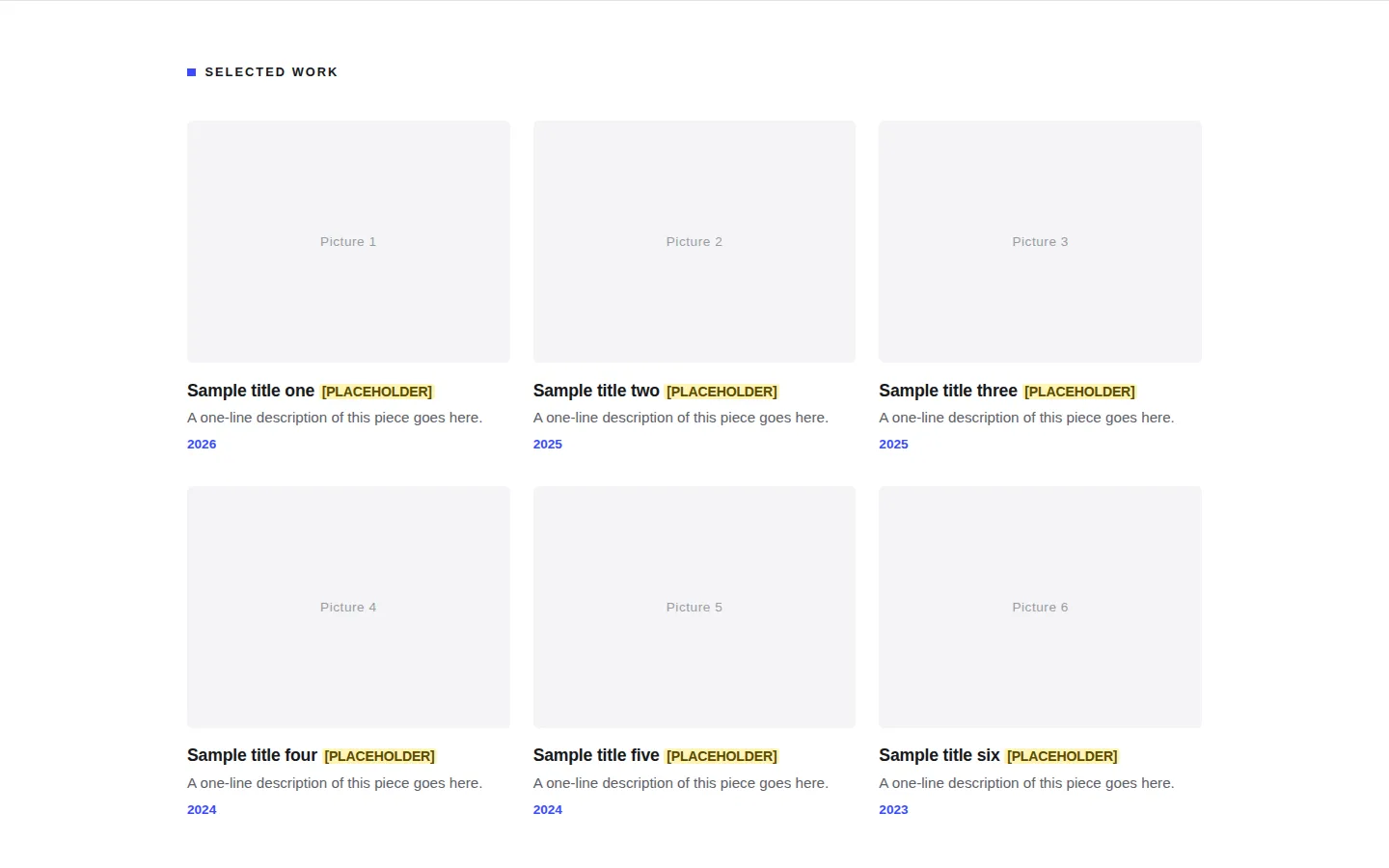Screen dimensions: 1389x868
Task: Click the "Sample title six" title
Action: coord(940,755)
